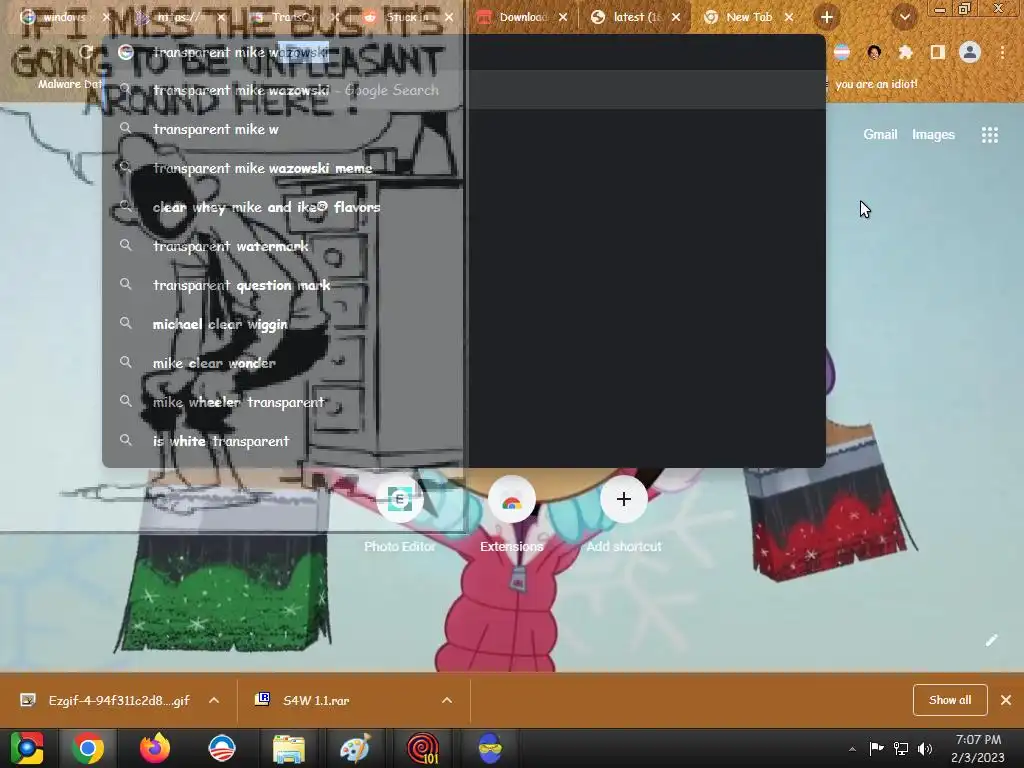
Task: Open the volume speaker tray icon
Action: pos(925,748)
